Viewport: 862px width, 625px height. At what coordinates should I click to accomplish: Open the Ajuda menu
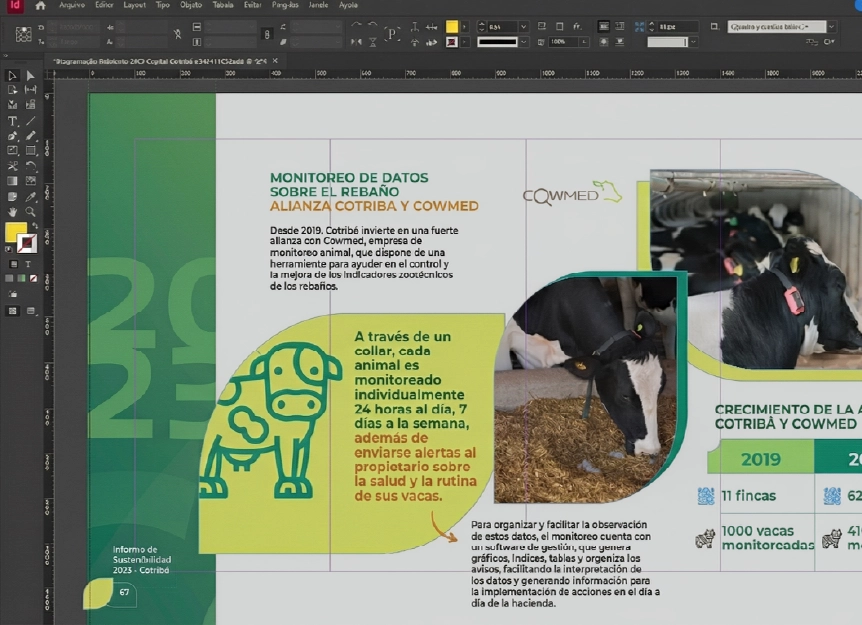pos(348,5)
